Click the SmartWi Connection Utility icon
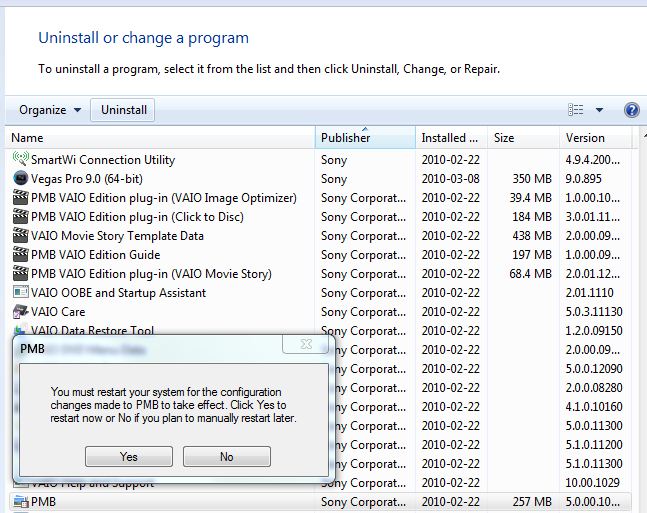The image size is (647, 513). pyautogui.click(x=20, y=159)
